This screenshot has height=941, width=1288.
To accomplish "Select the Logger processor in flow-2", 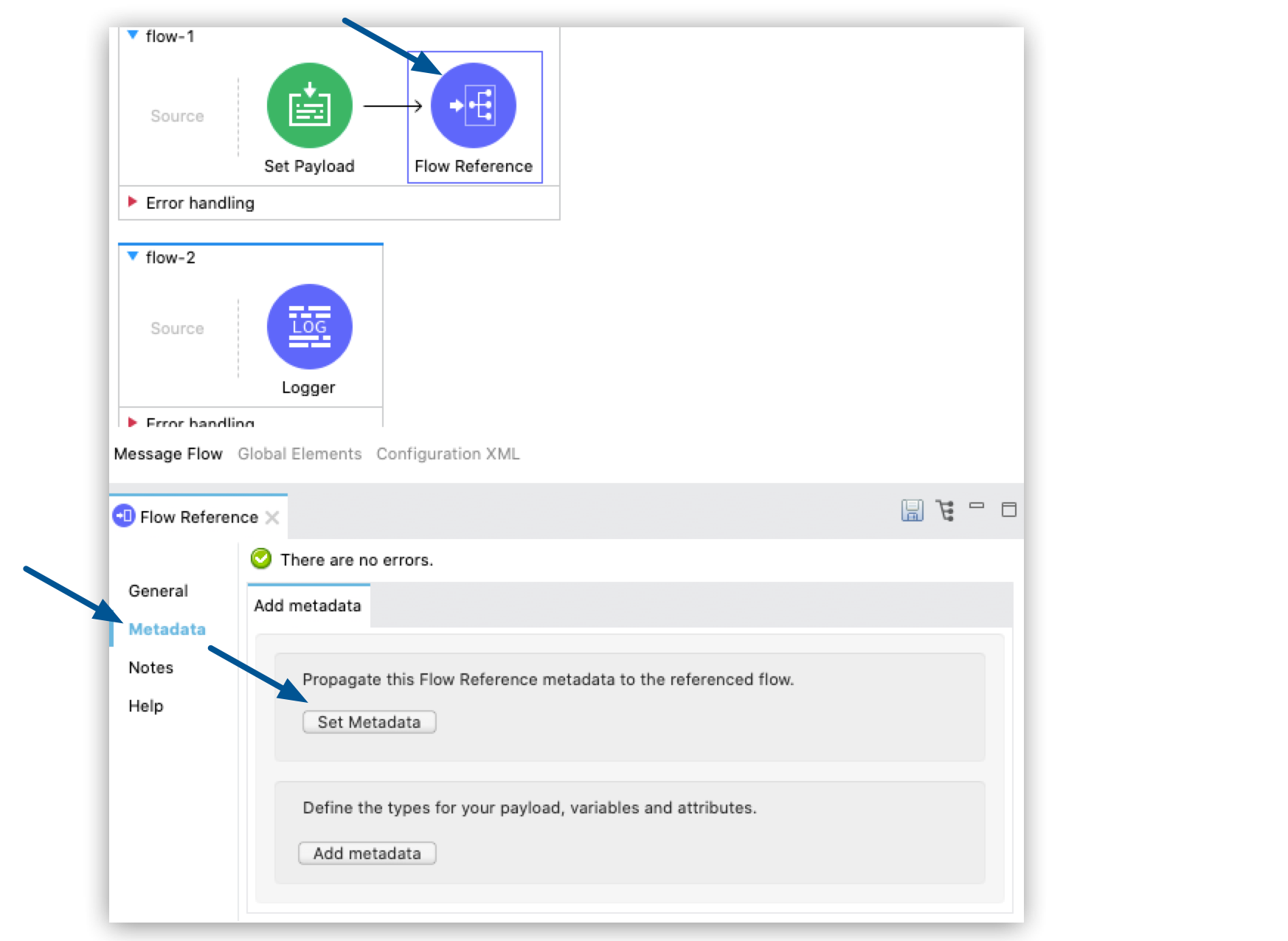I will click(x=309, y=327).
